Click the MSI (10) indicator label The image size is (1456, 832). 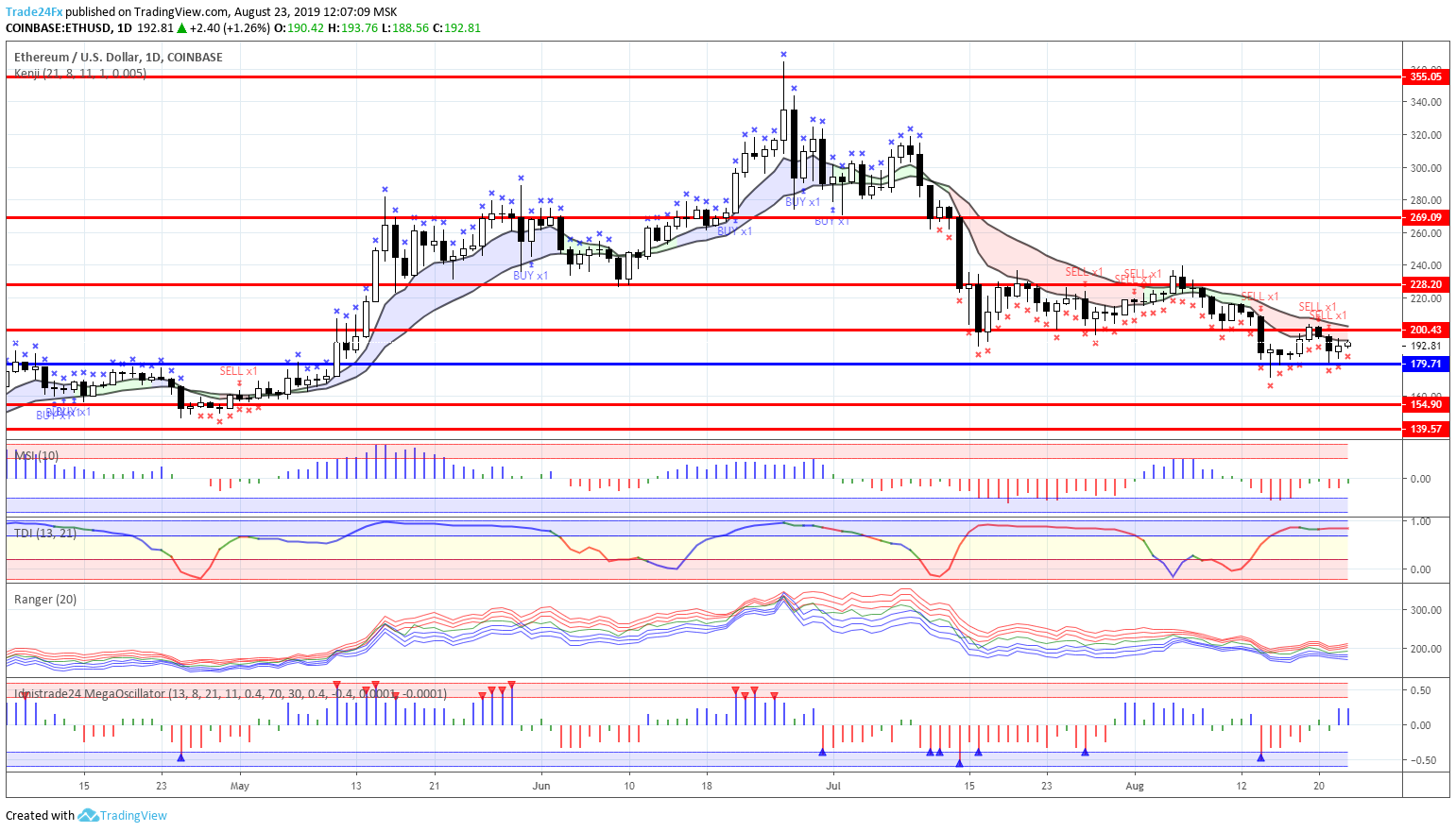click(36, 455)
